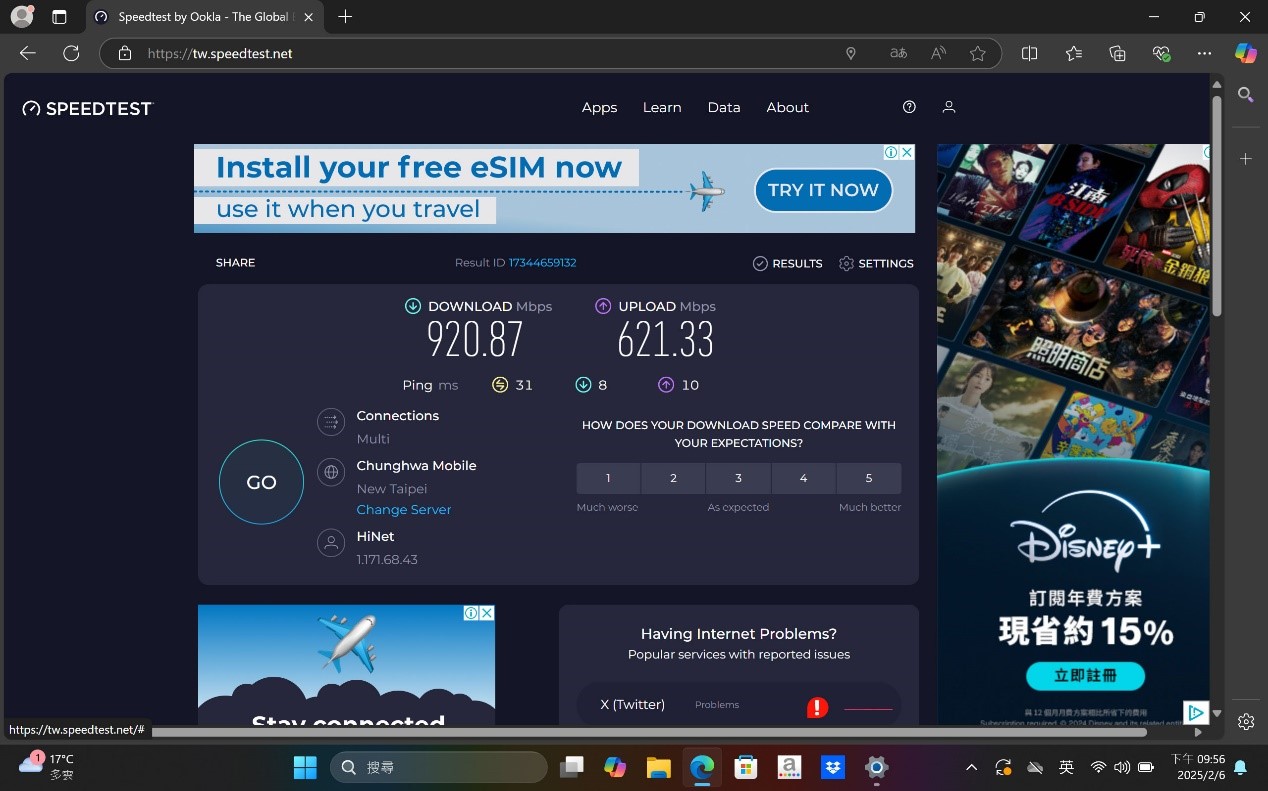Open a new browser tab
Screen dimensions: 1268x791
tap(345, 17)
